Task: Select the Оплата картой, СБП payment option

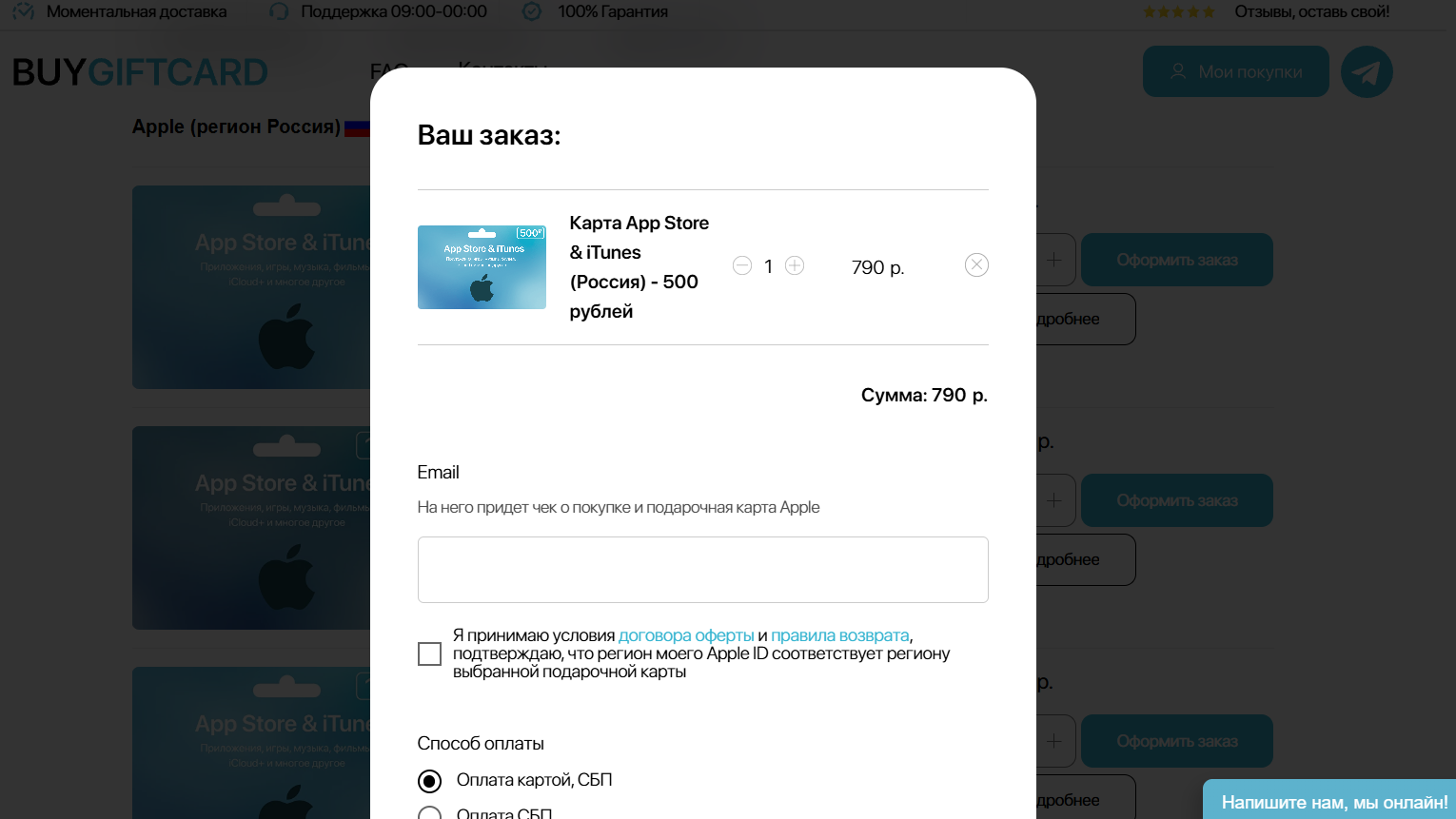Action: (429, 780)
